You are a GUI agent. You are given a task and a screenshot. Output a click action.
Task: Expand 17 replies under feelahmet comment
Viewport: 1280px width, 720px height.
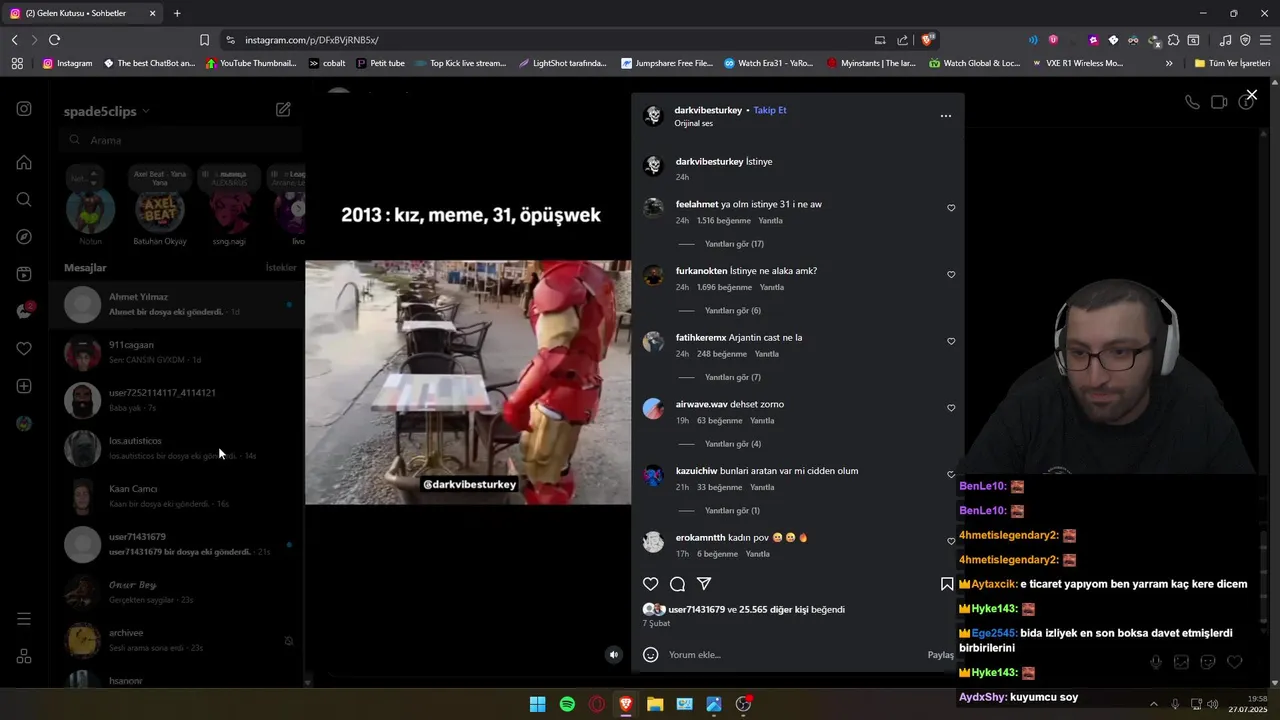click(x=734, y=244)
